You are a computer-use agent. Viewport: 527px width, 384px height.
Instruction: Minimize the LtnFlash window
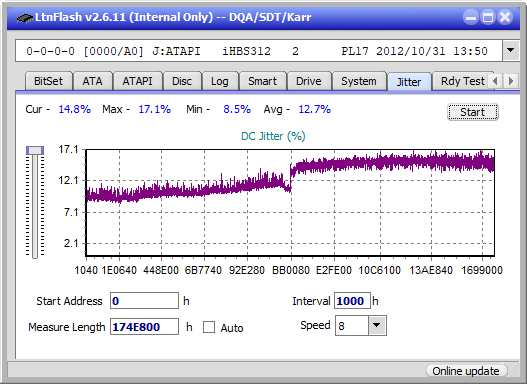coord(471,17)
